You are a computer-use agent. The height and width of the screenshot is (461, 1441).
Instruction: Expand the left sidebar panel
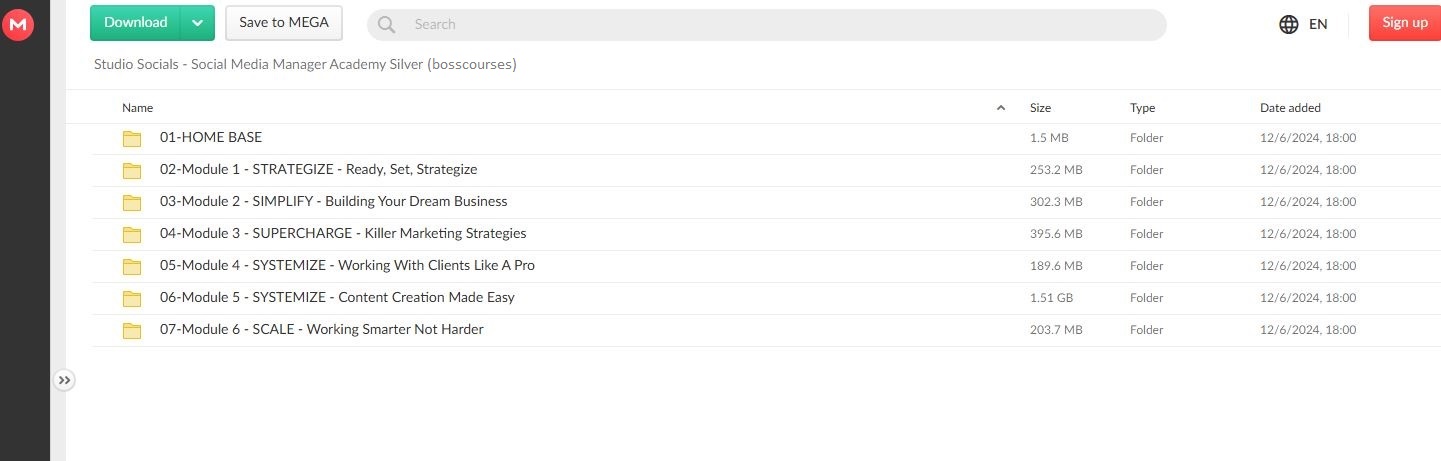pos(64,380)
